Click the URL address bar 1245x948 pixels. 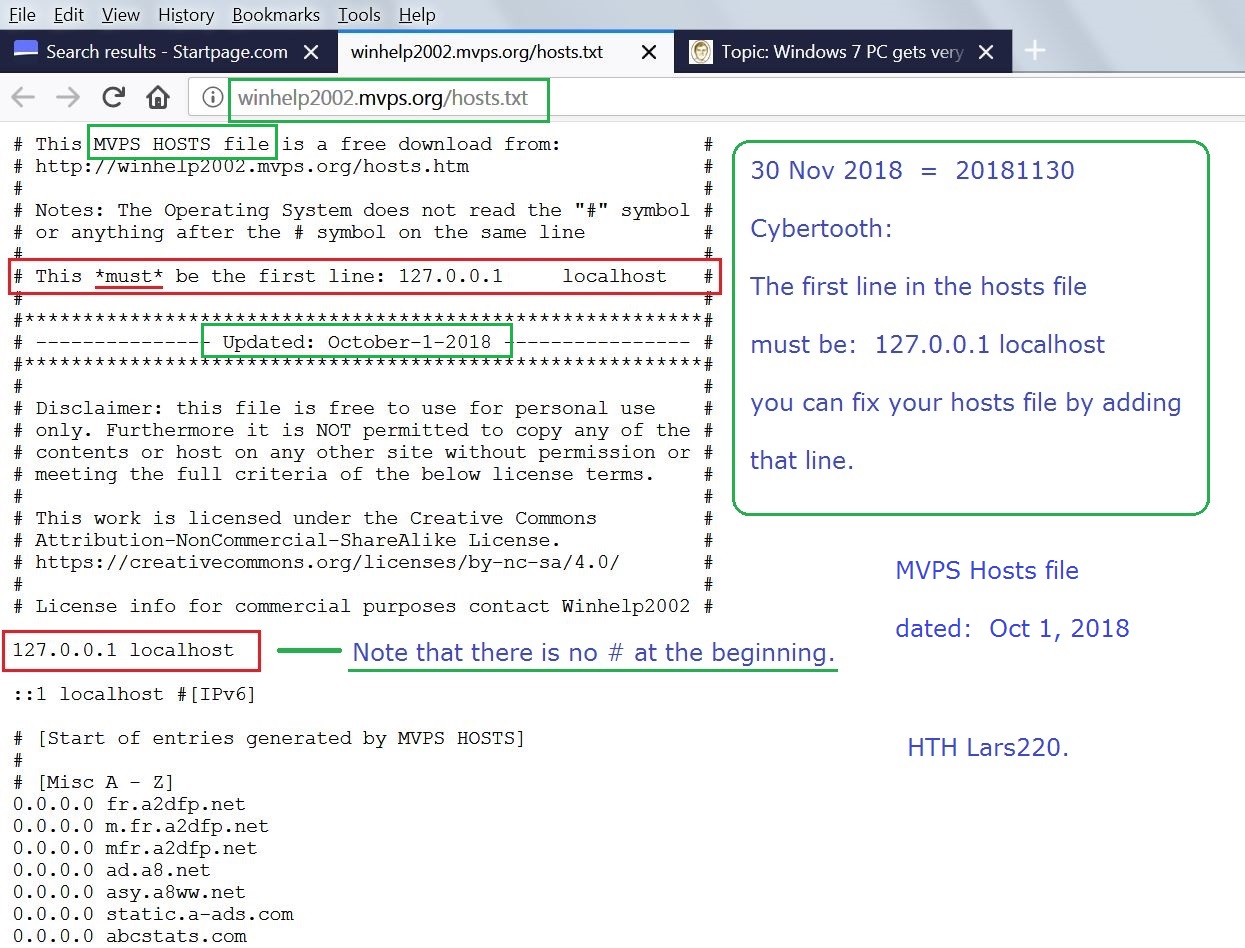pos(700,98)
